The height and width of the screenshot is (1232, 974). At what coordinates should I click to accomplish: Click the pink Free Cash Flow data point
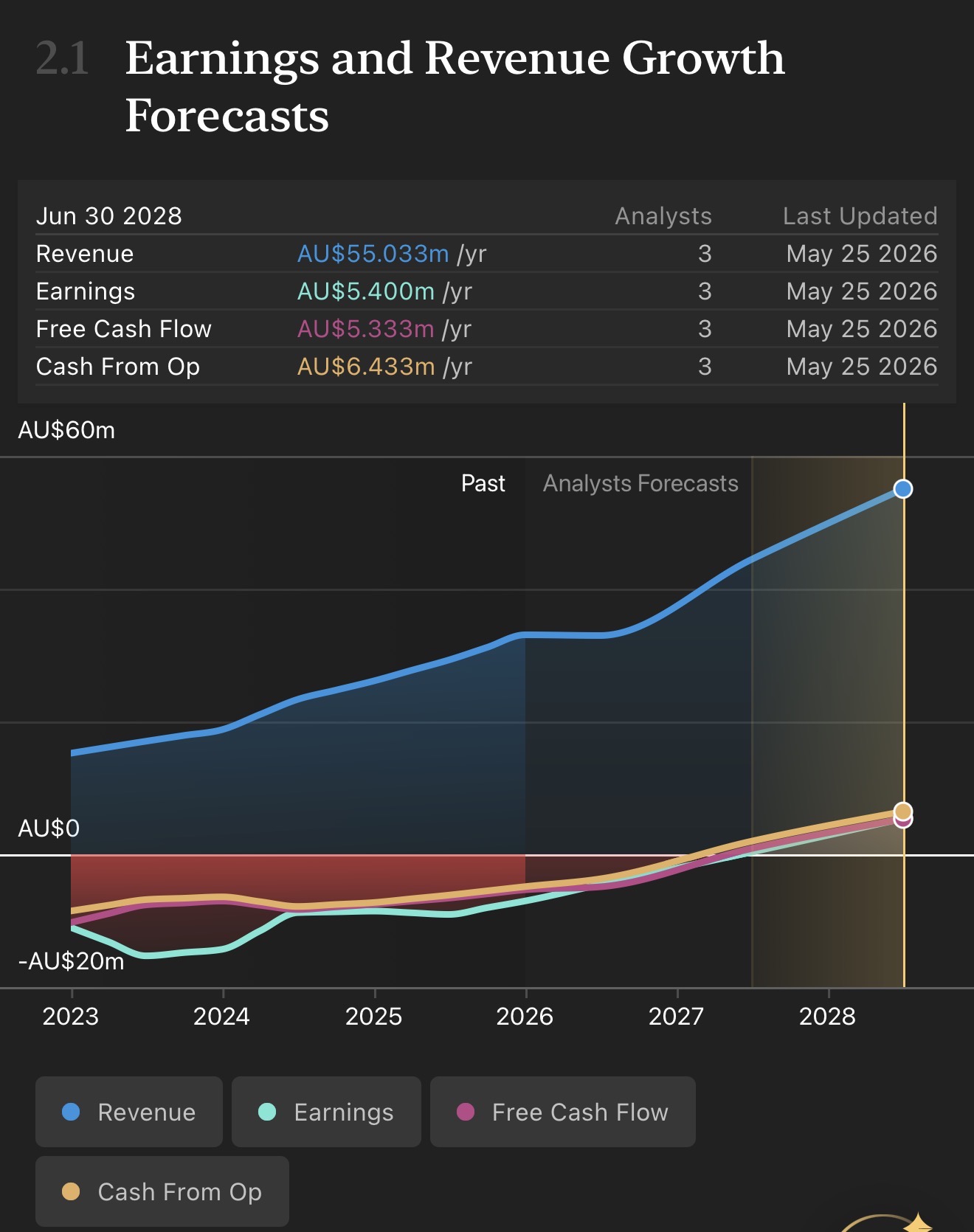point(903,821)
